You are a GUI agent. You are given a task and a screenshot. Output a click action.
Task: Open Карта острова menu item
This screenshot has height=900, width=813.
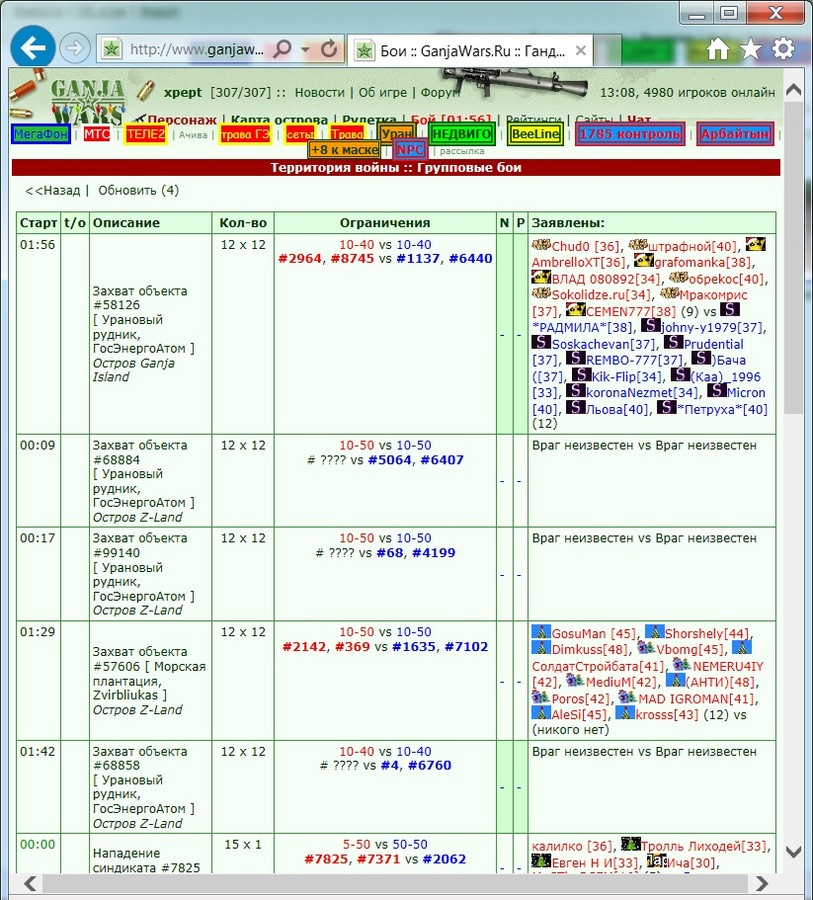click(278, 120)
